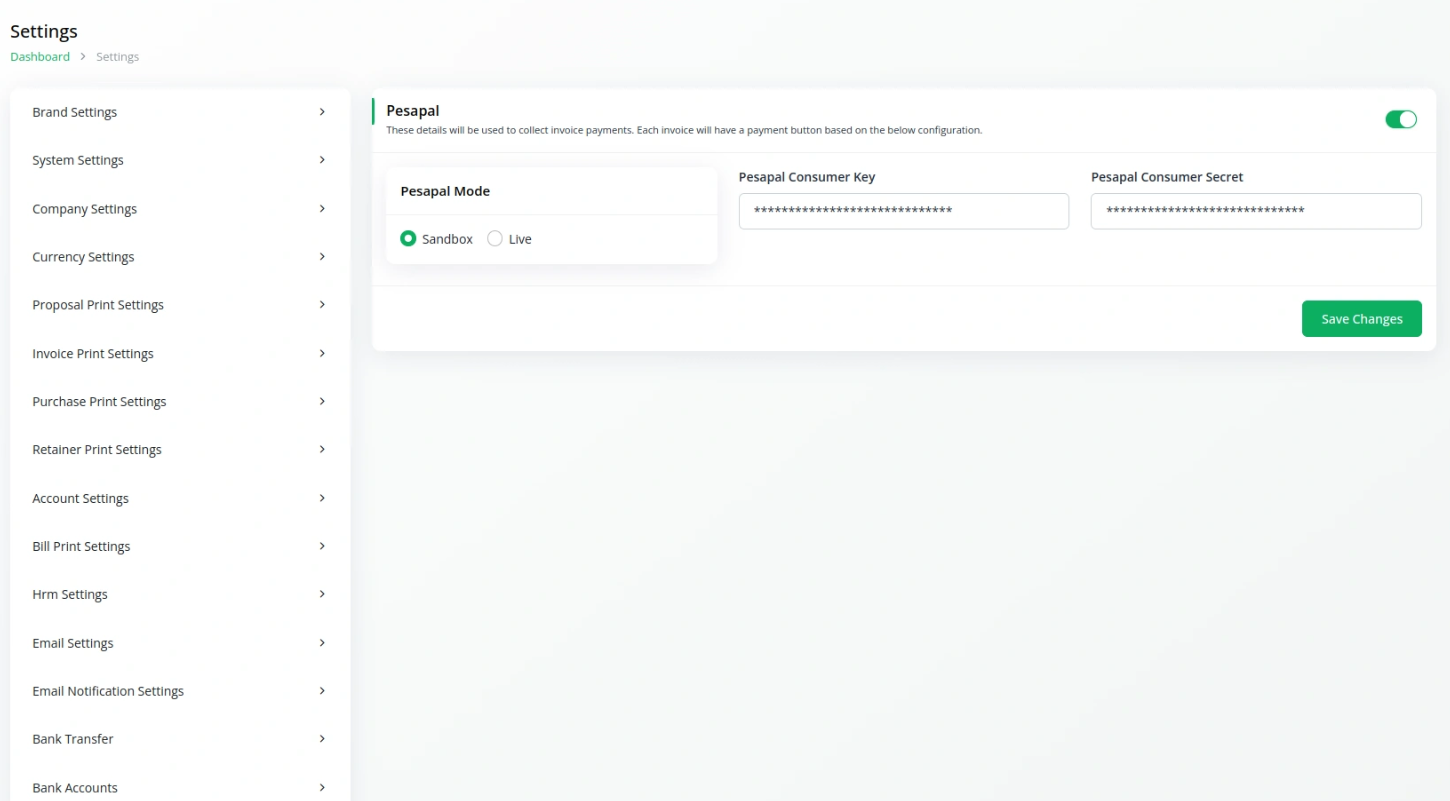Open System Settings in sidebar

click(x=180, y=160)
